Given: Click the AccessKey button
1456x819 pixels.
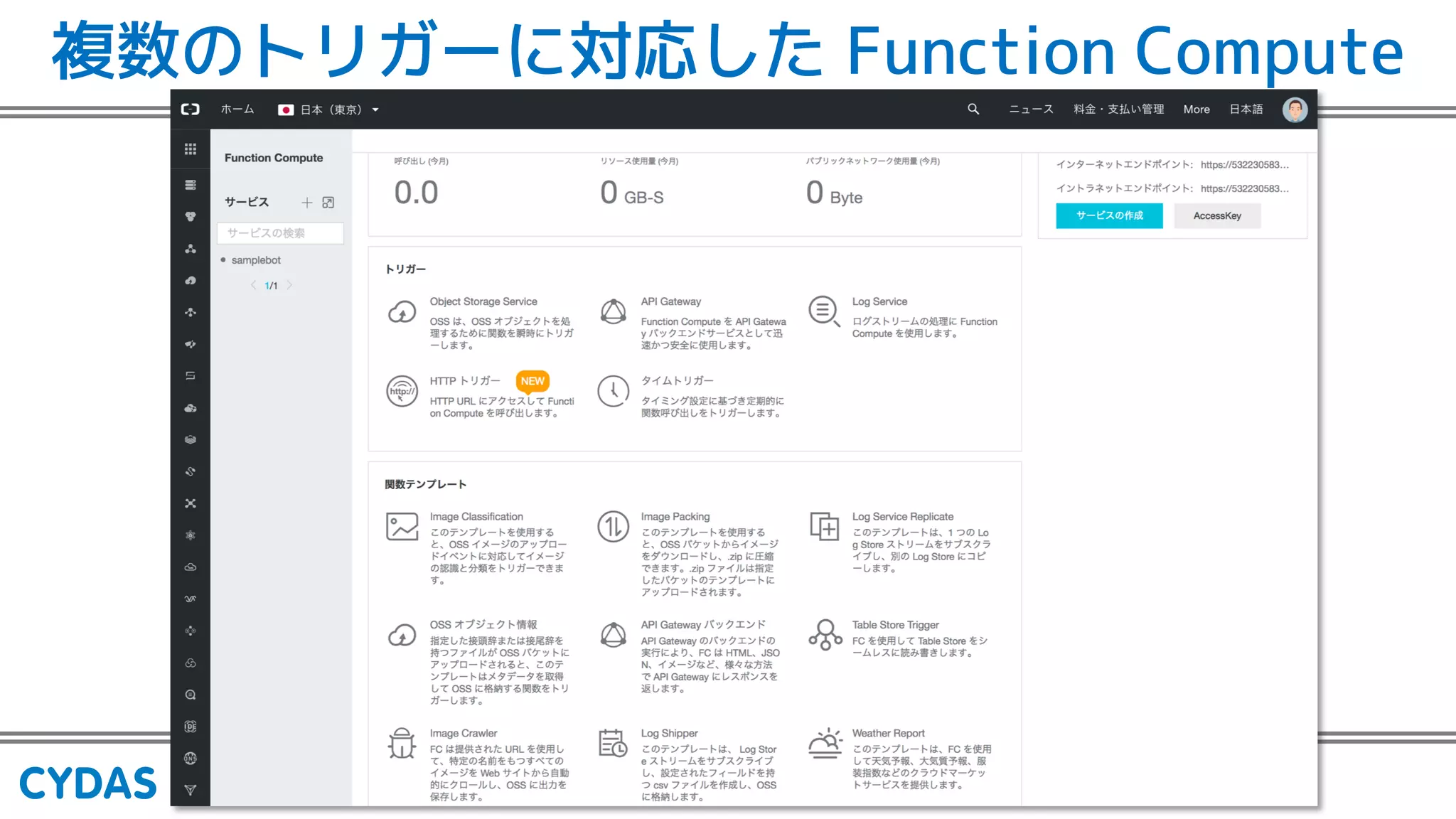Looking at the screenshot, I should pyautogui.click(x=1217, y=215).
